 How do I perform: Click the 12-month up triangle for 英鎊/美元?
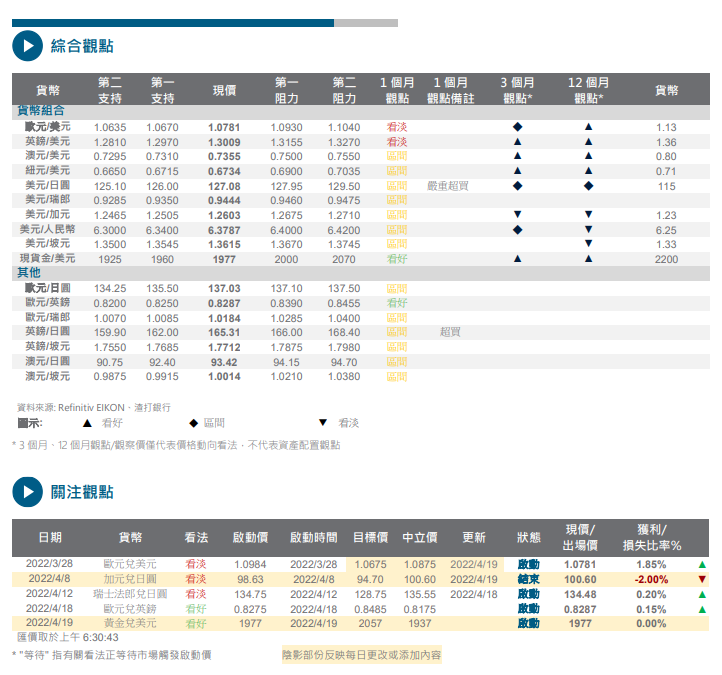coord(588,142)
